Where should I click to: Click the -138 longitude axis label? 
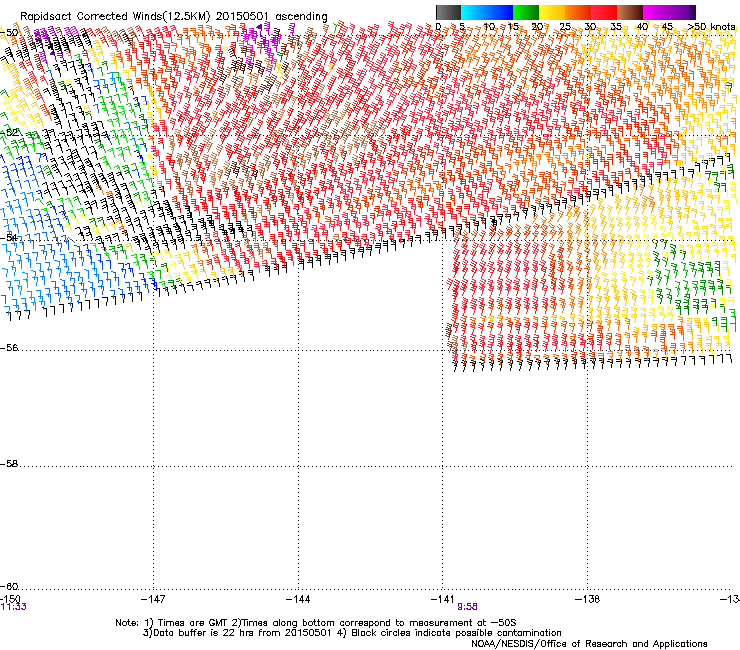point(588,599)
